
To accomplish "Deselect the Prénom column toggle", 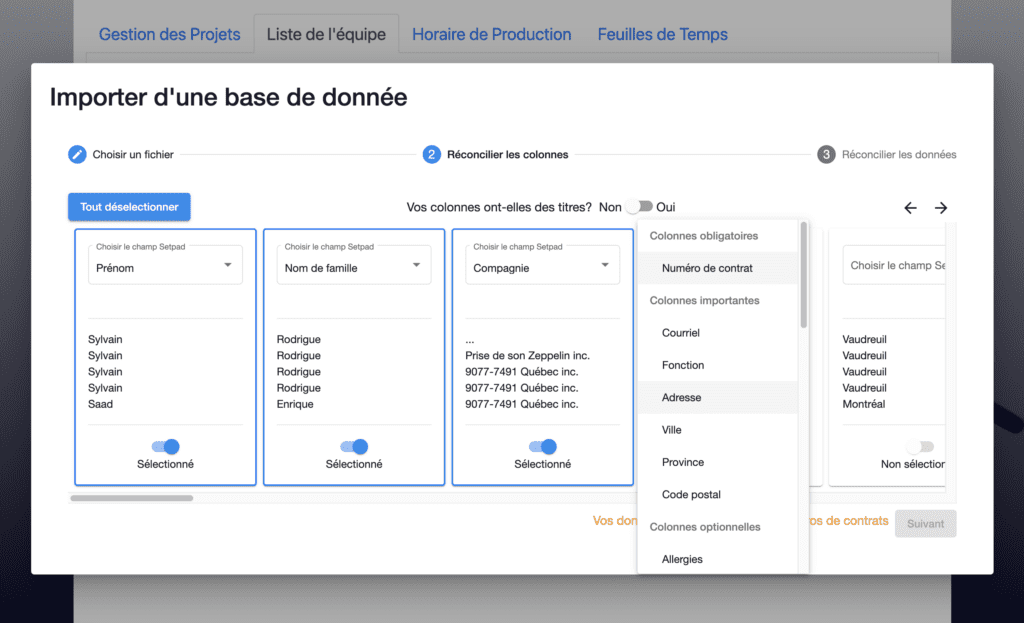I will (165, 447).
